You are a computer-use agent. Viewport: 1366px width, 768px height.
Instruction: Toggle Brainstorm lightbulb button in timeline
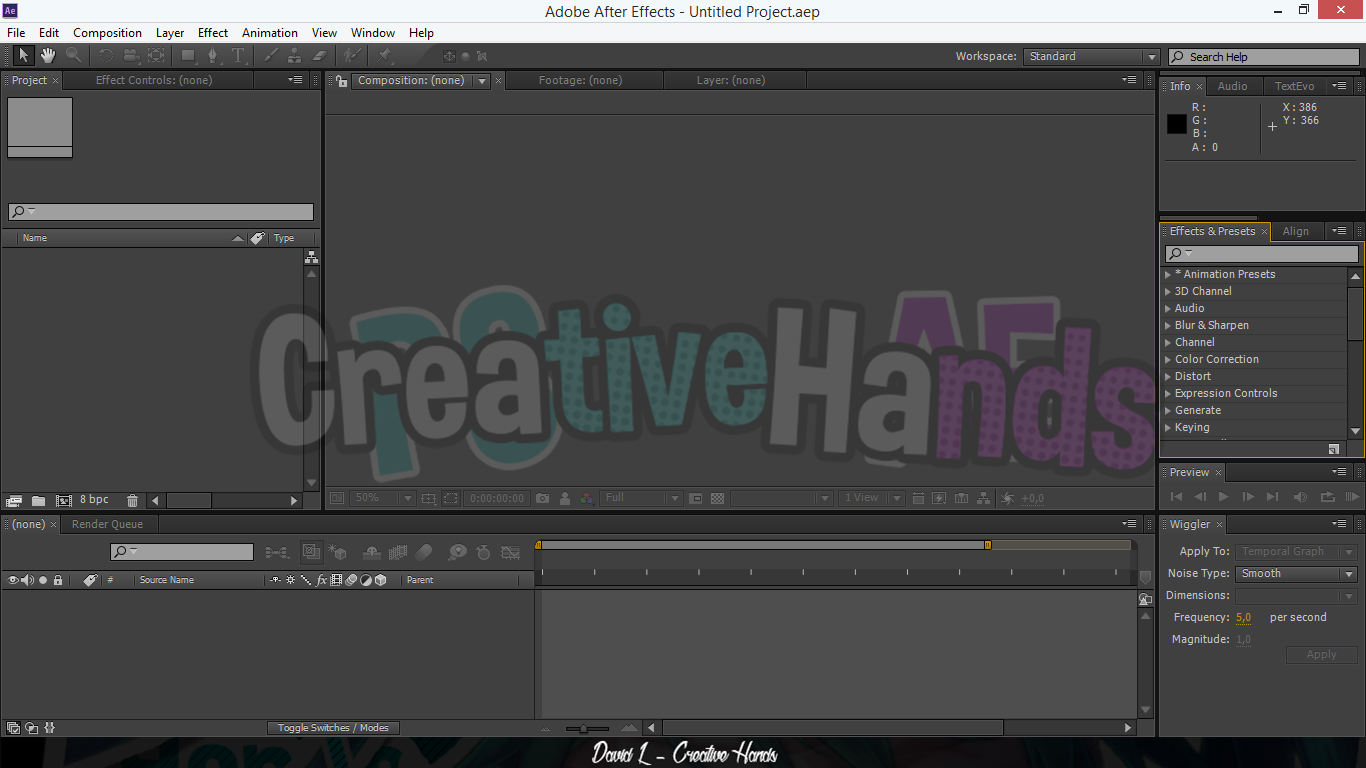457,552
